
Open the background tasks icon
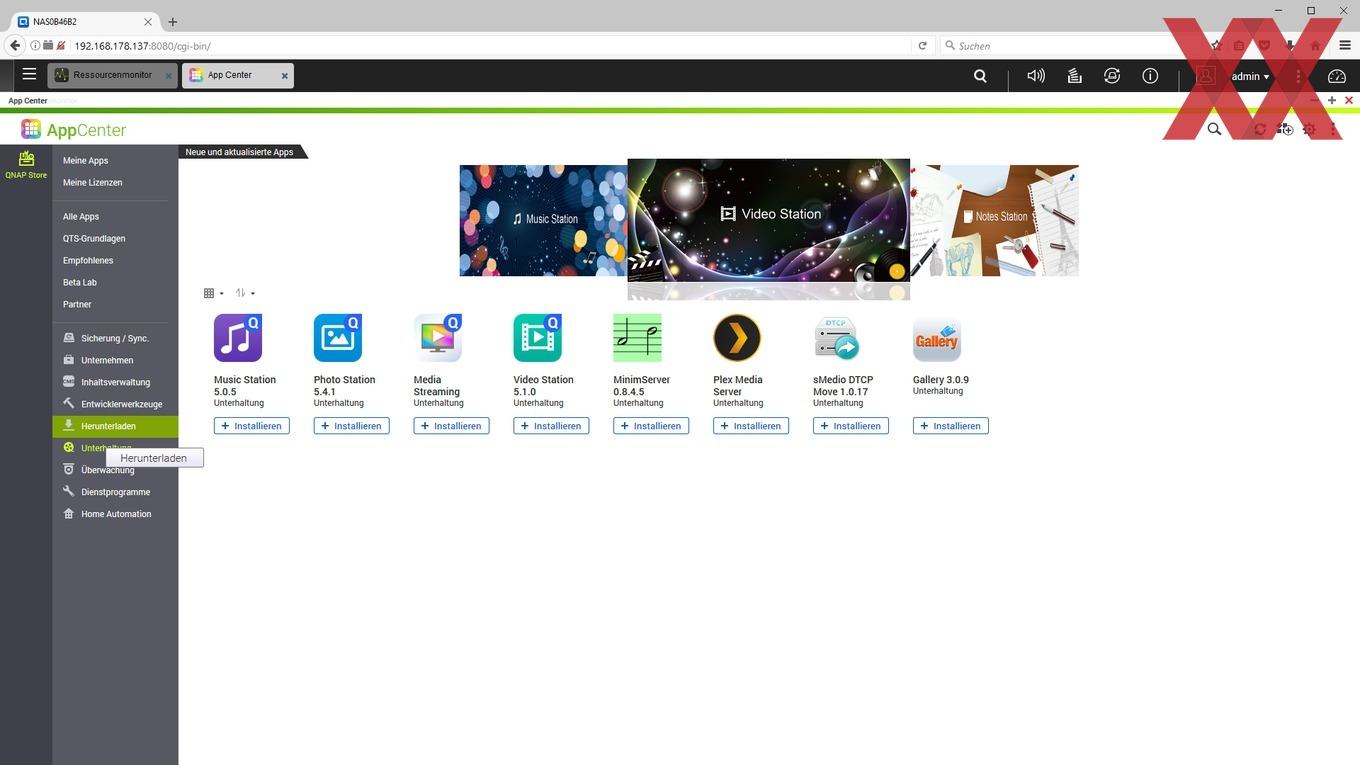click(x=1074, y=76)
